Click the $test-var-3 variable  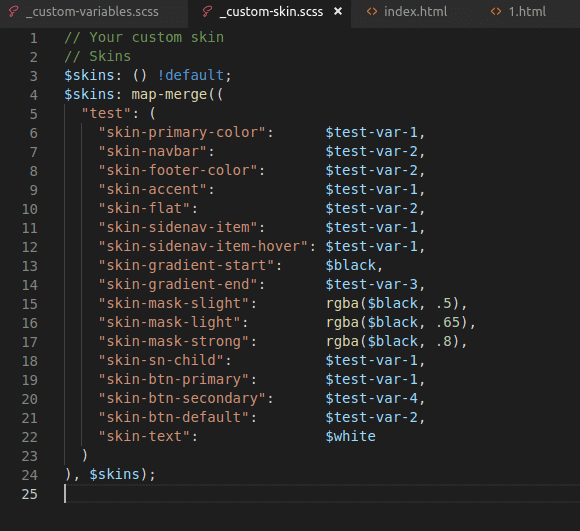(371, 284)
